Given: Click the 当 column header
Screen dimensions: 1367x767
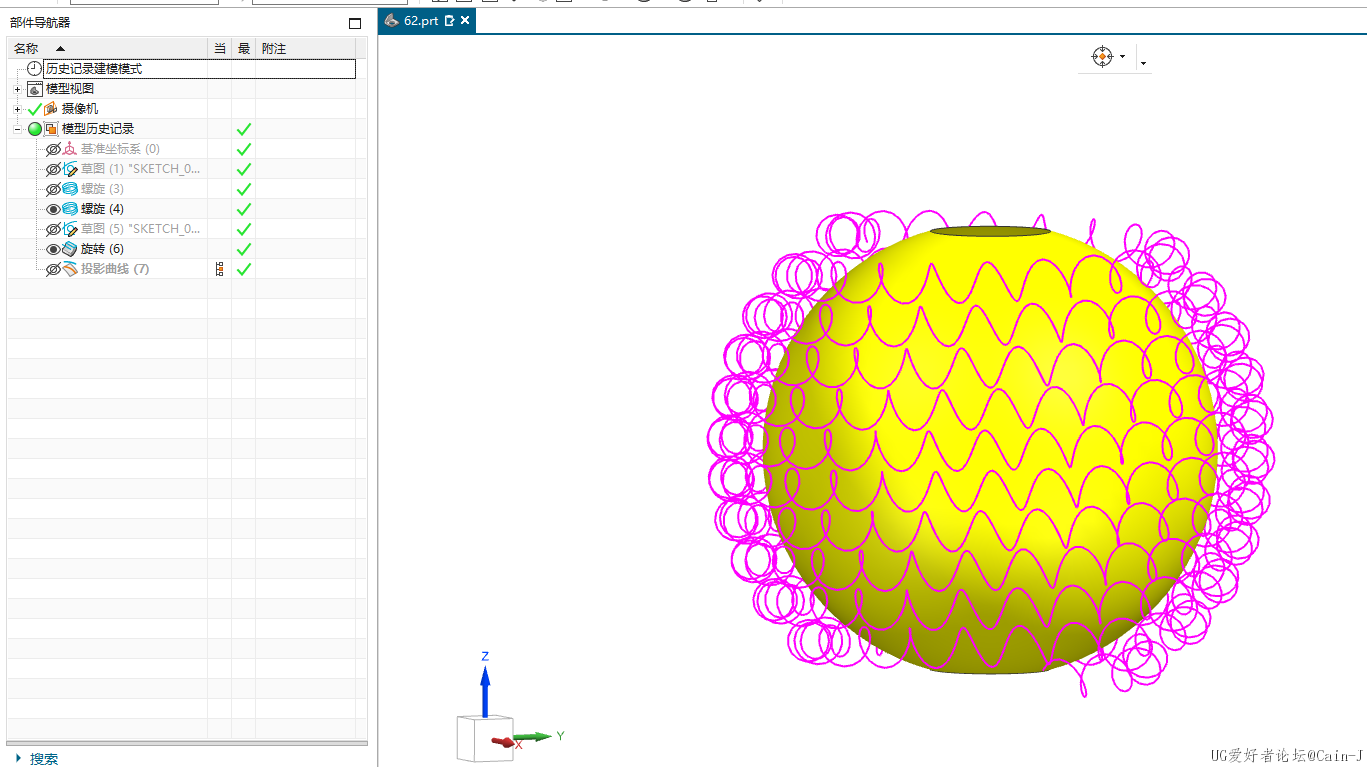Looking at the screenshot, I should coord(220,48).
